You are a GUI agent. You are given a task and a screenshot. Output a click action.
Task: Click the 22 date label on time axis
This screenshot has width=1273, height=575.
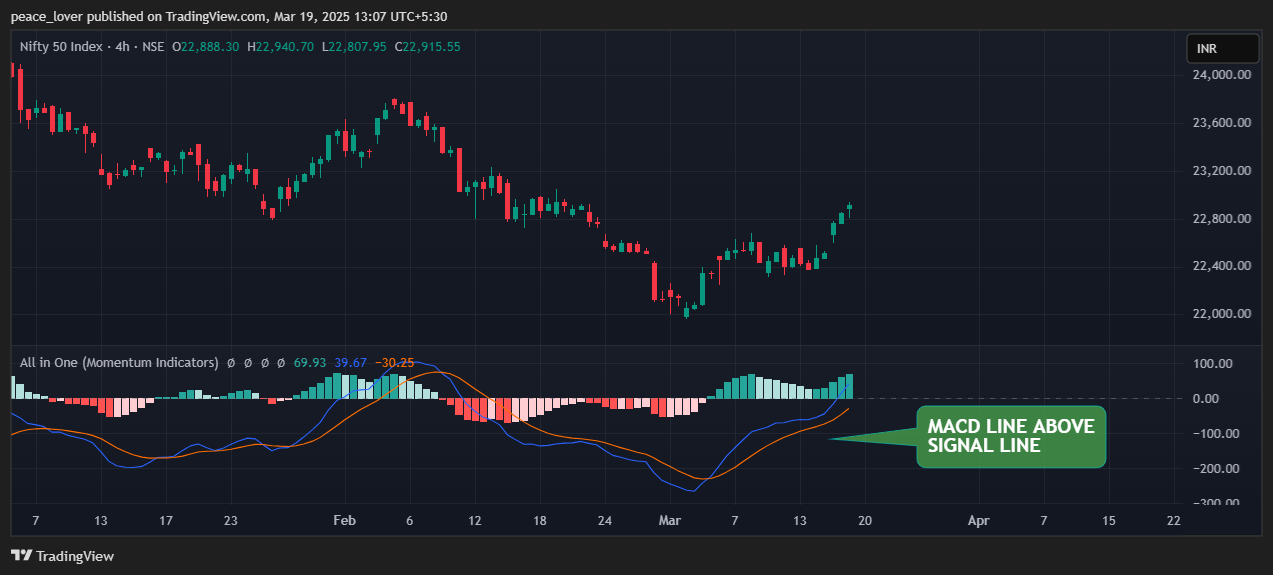click(1173, 521)
